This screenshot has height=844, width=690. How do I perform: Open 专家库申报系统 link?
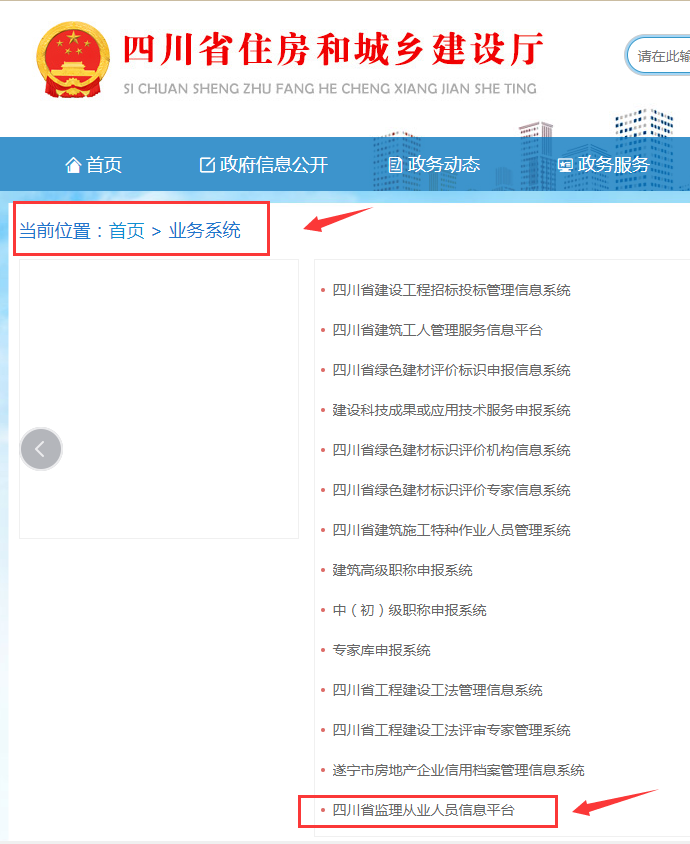tap(381, 650)
